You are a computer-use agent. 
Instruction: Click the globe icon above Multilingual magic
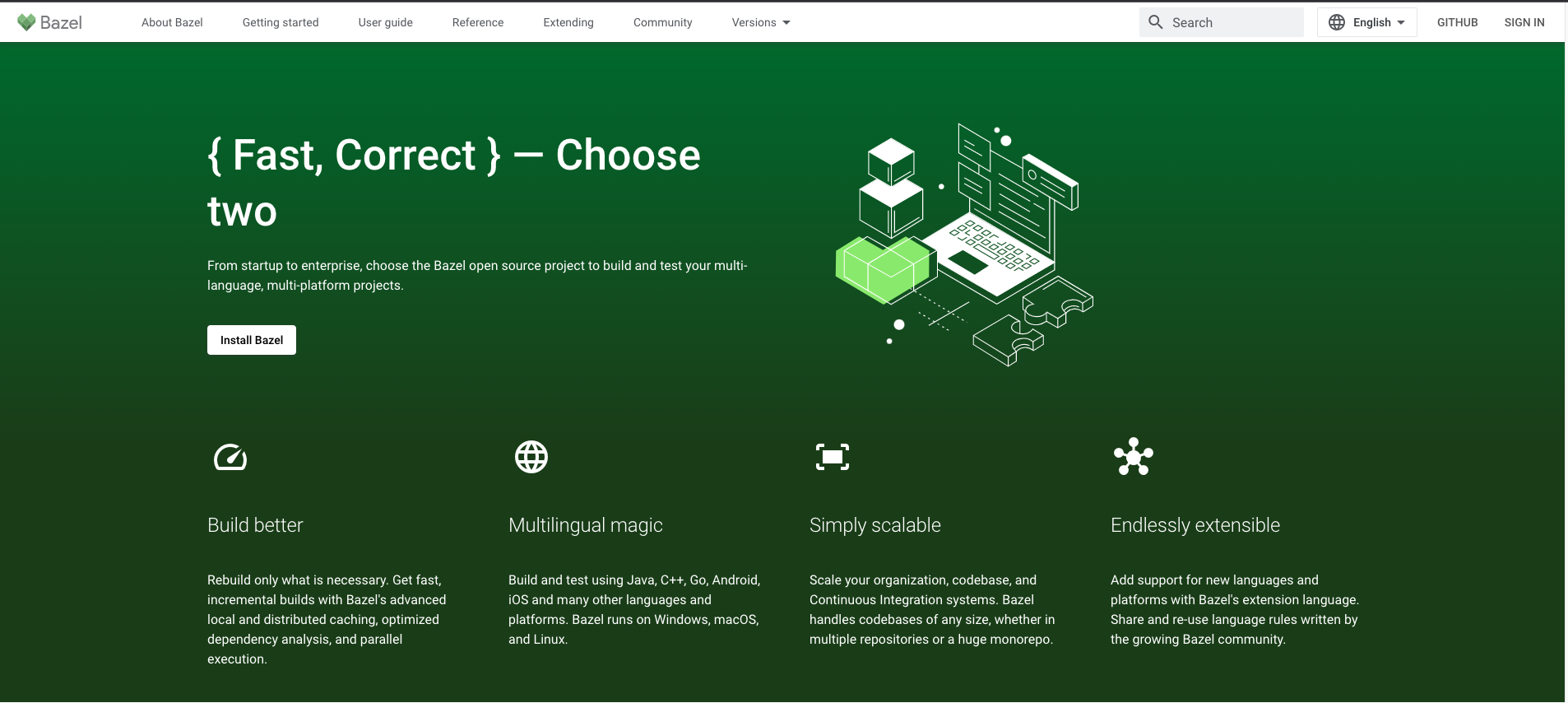[x=531, y=457]
